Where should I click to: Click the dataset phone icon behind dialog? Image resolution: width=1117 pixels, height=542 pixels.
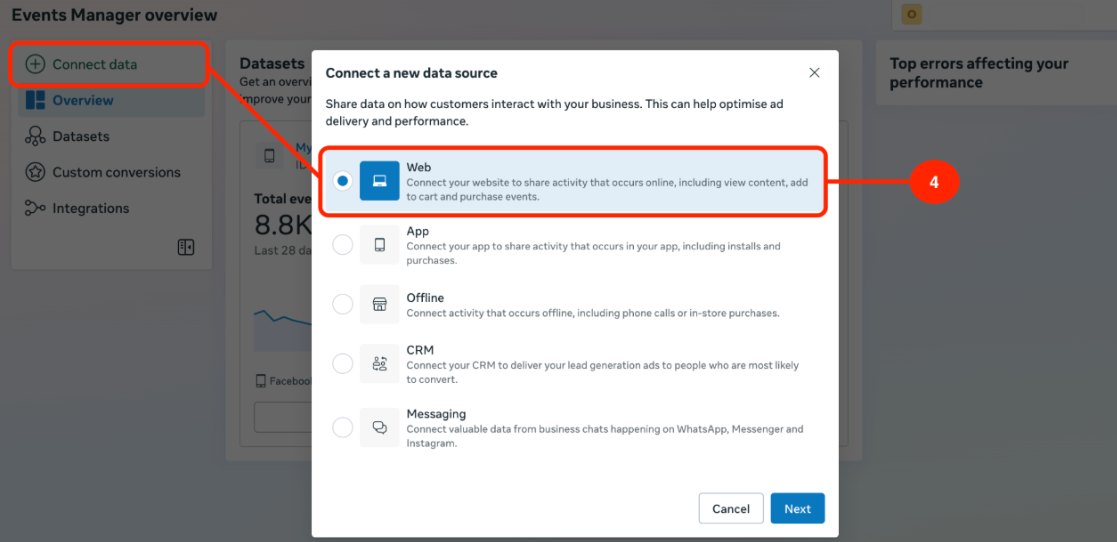tap(269, 156)
